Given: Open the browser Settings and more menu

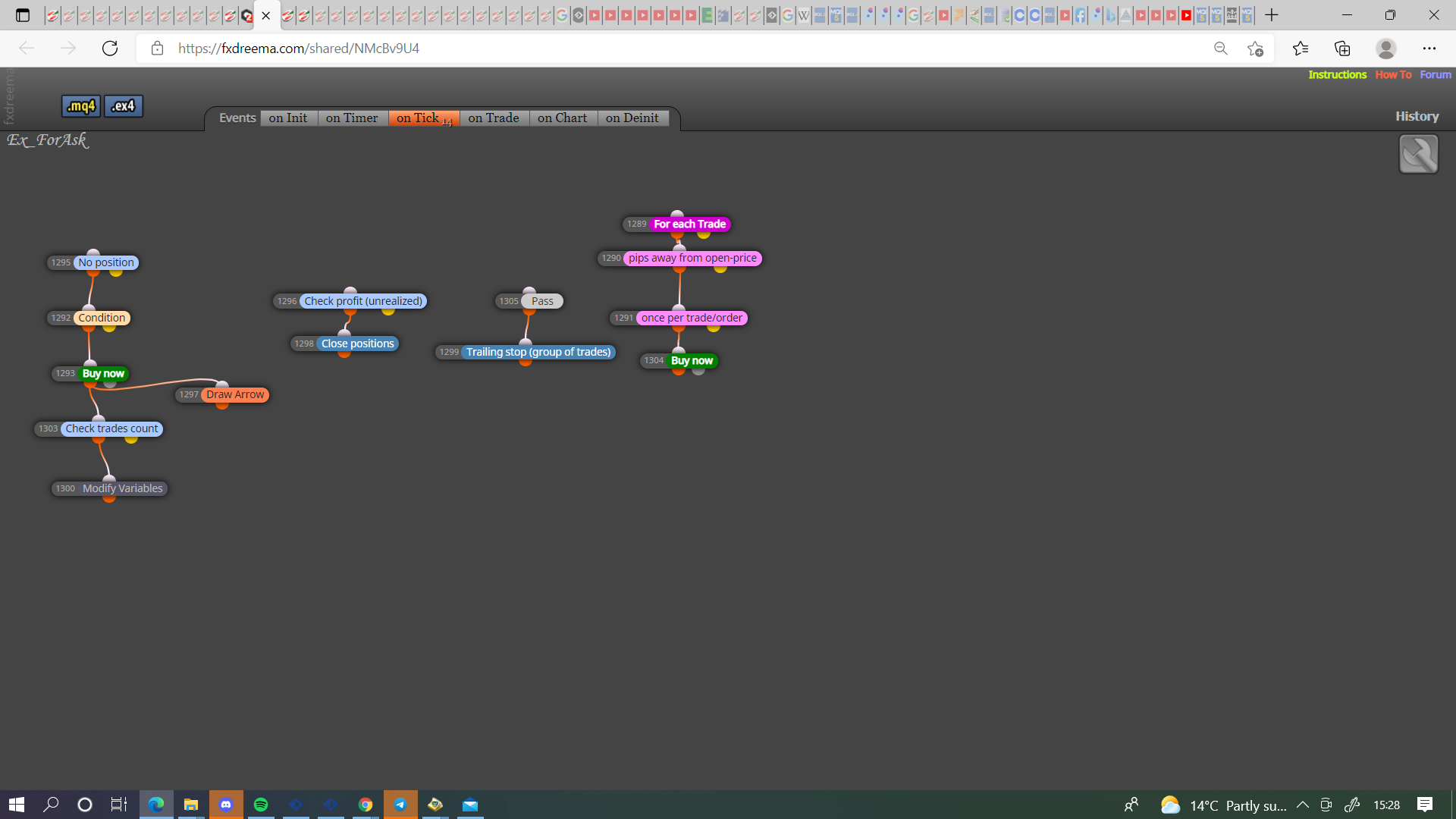Looking at the screenshot, I should pyautogui.click(x=1429, y=49).
